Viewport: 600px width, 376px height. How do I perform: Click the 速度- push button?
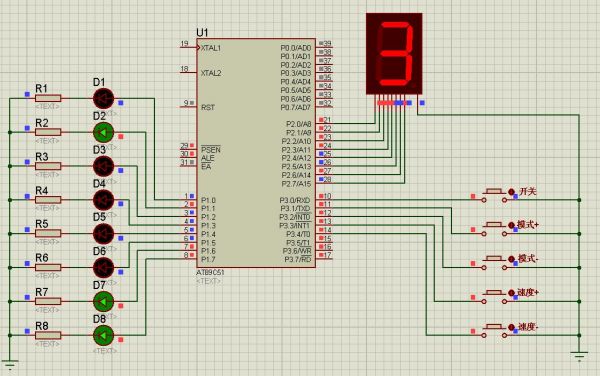494,330
